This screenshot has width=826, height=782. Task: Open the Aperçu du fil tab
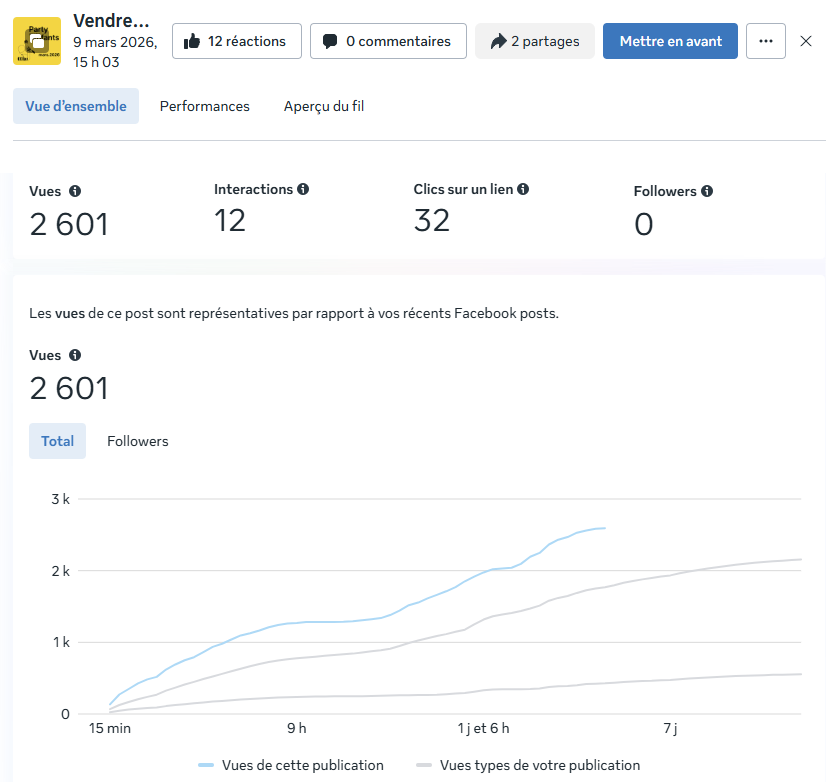pos(324,106)
